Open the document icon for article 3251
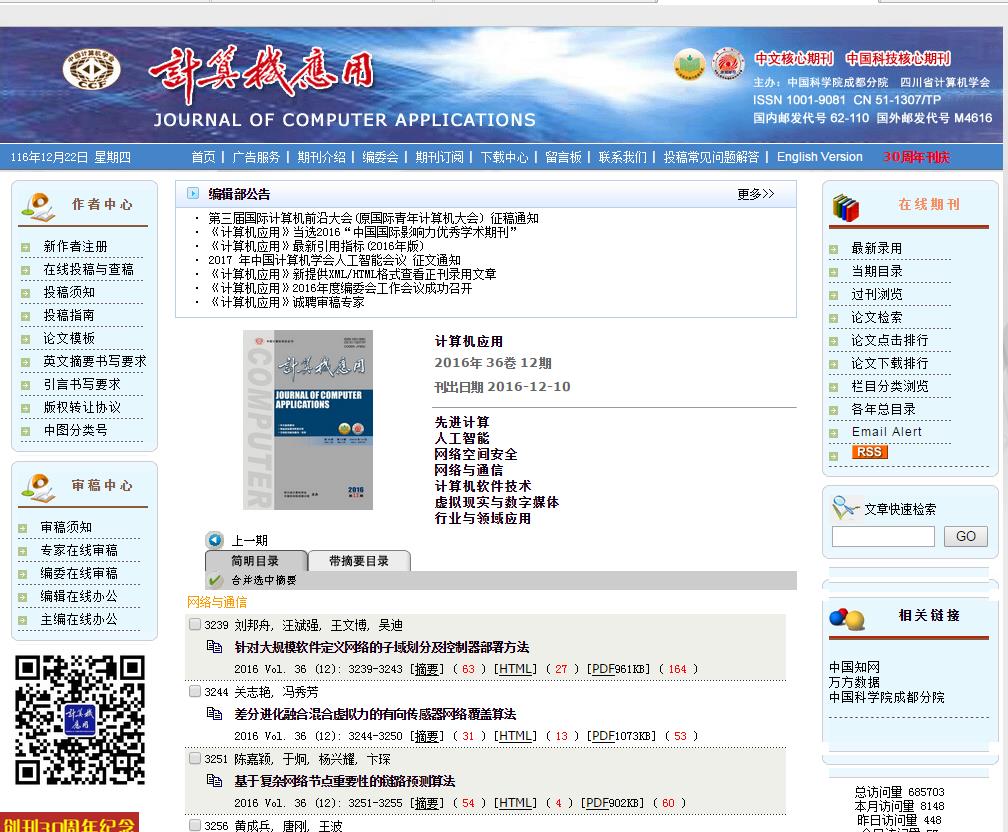Viewport: 1008px width, 832px height. 214,780
